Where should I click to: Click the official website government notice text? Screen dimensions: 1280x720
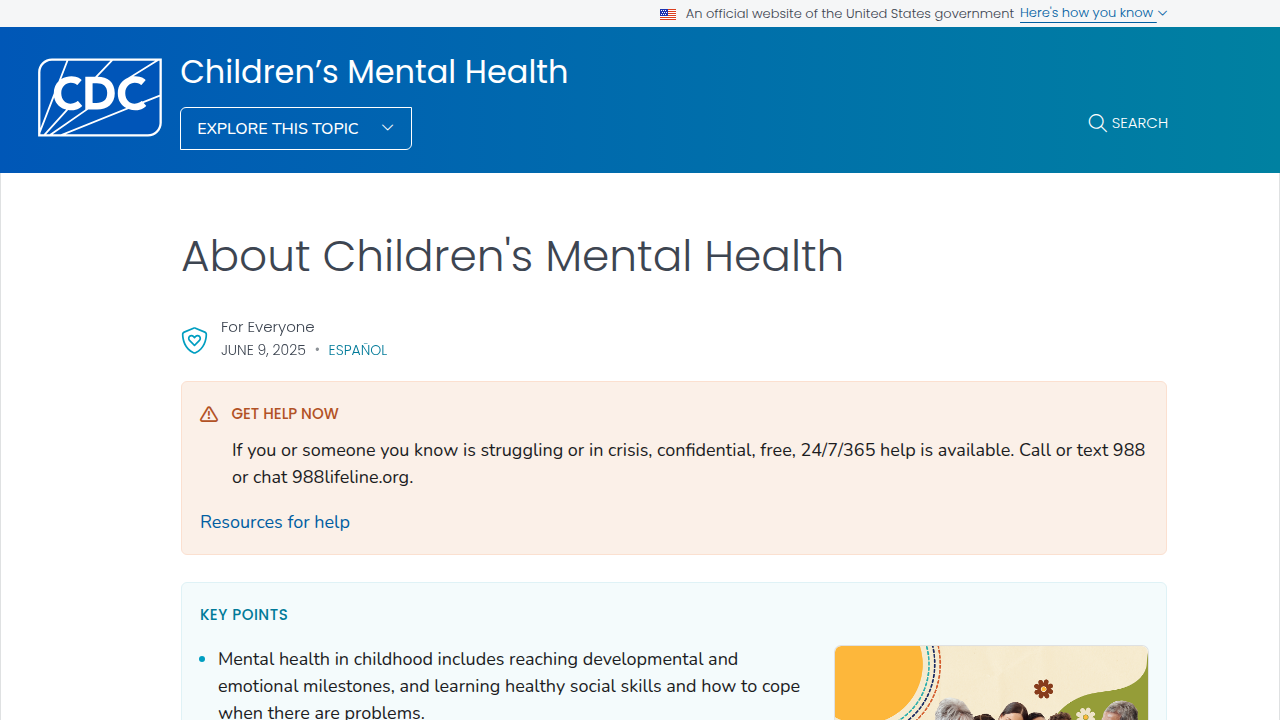click(x=850, y=14)
